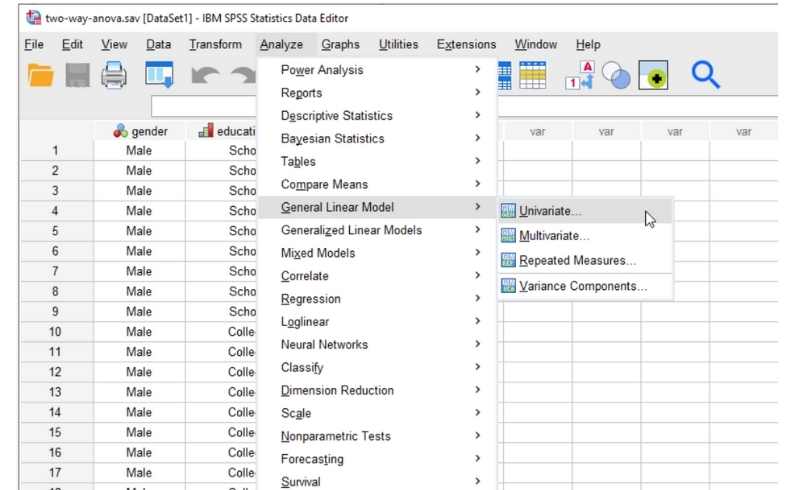Click the Customize Toolbar plus icon
The width and height of the screenshot is (799, 490).
tap(653, 75)
